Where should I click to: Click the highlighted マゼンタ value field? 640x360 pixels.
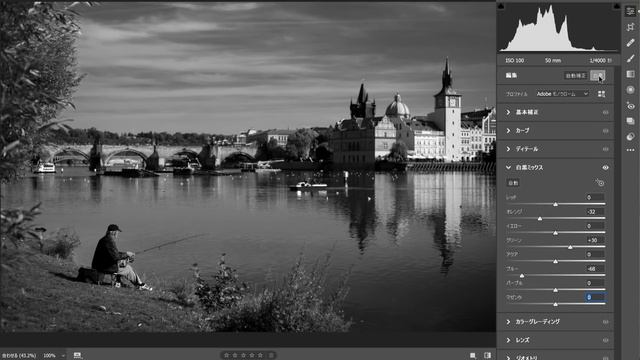click(x=595, y=297)
